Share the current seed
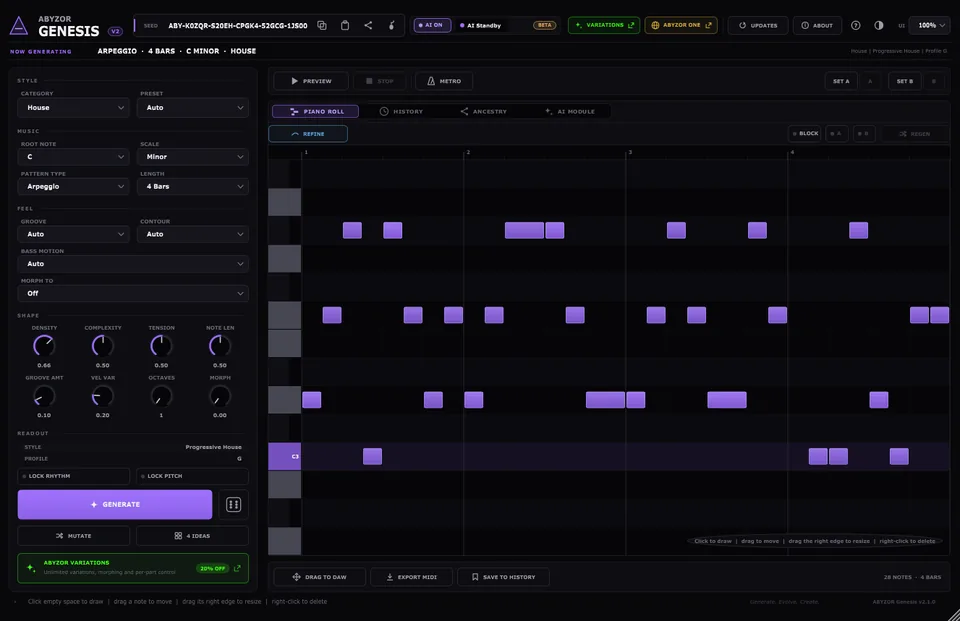Screen dimensions: 960x621 [x=368, y=25]
